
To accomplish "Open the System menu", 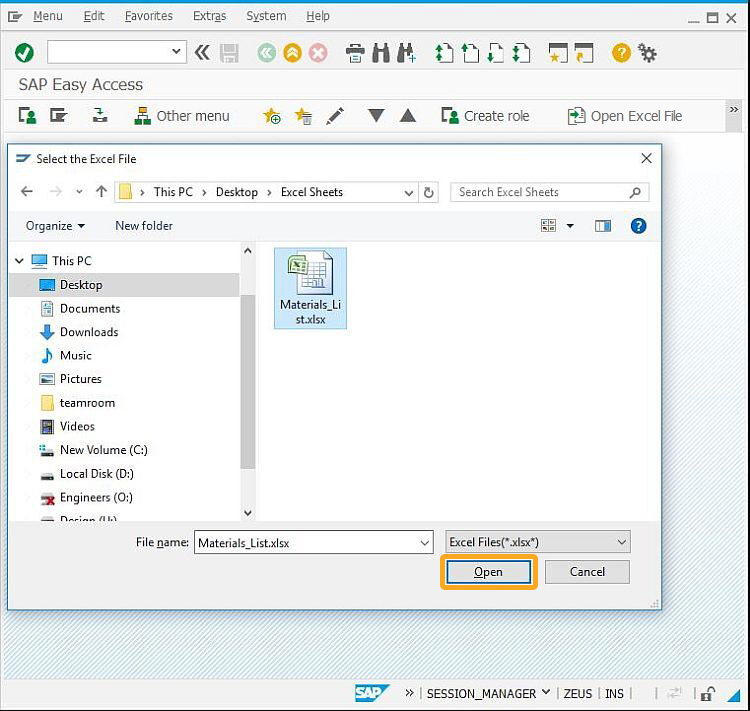I will (266, 16).
